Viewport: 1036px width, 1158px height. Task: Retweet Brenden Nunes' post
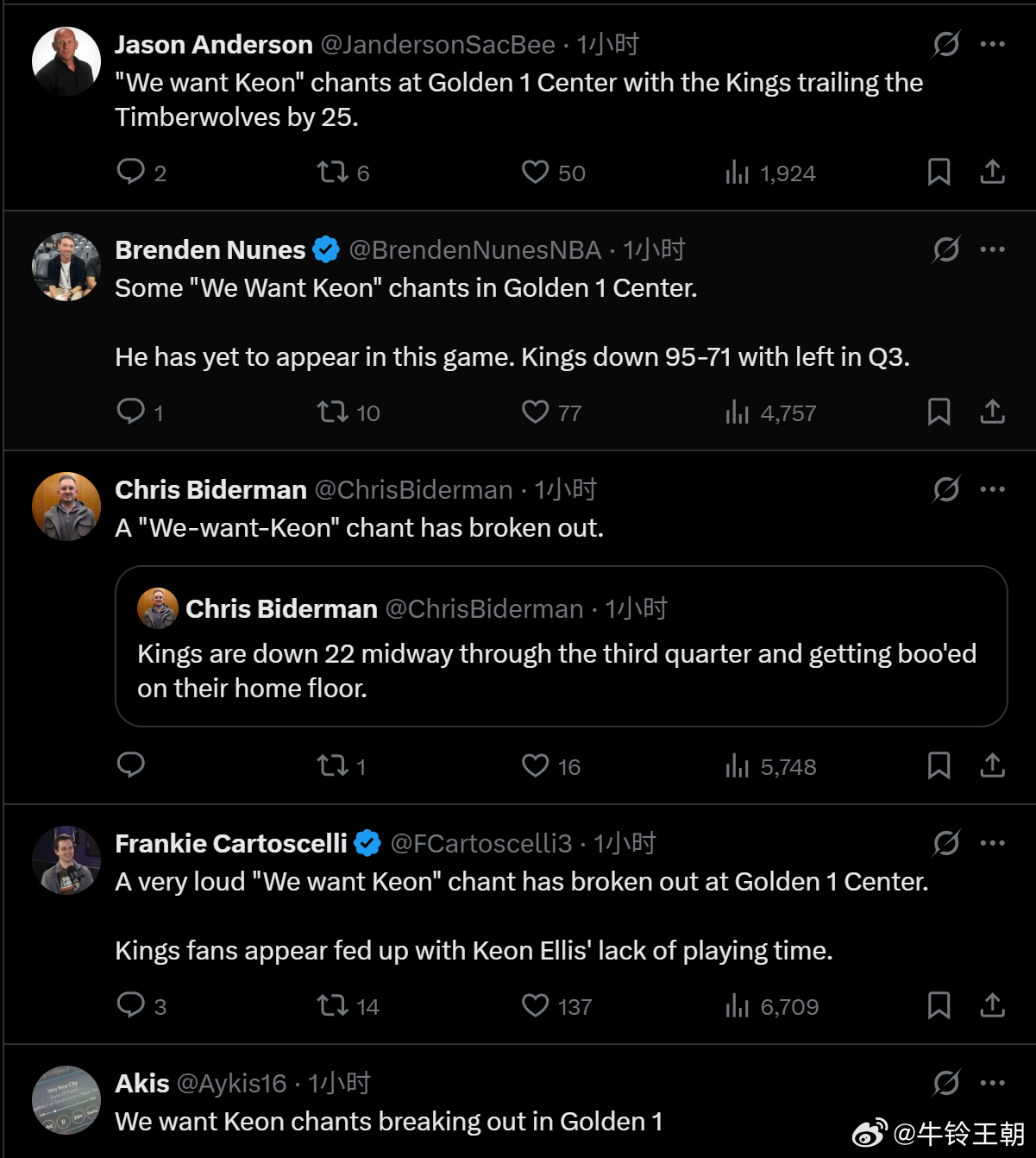(x=332, y=412)
